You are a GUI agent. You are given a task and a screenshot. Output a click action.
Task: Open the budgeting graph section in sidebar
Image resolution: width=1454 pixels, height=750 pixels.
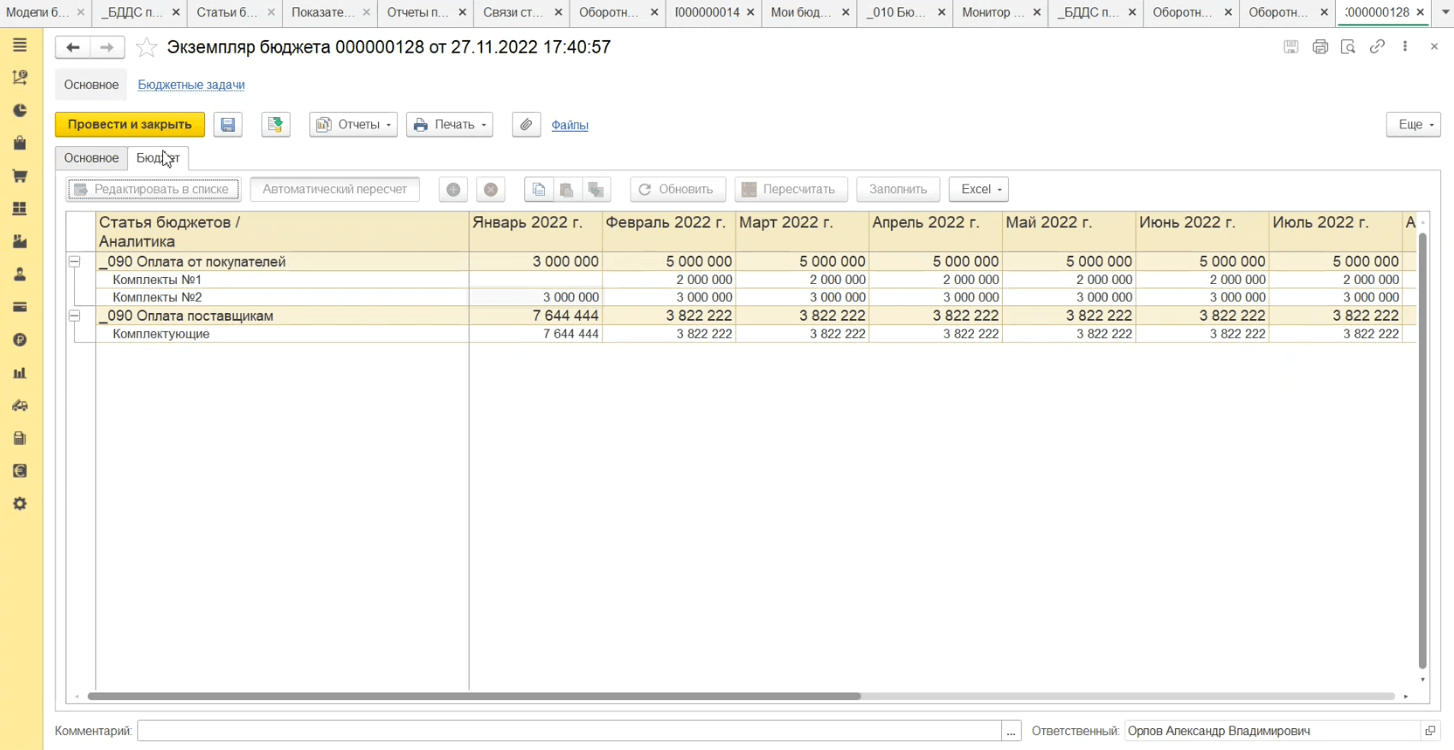click(20, 78)
